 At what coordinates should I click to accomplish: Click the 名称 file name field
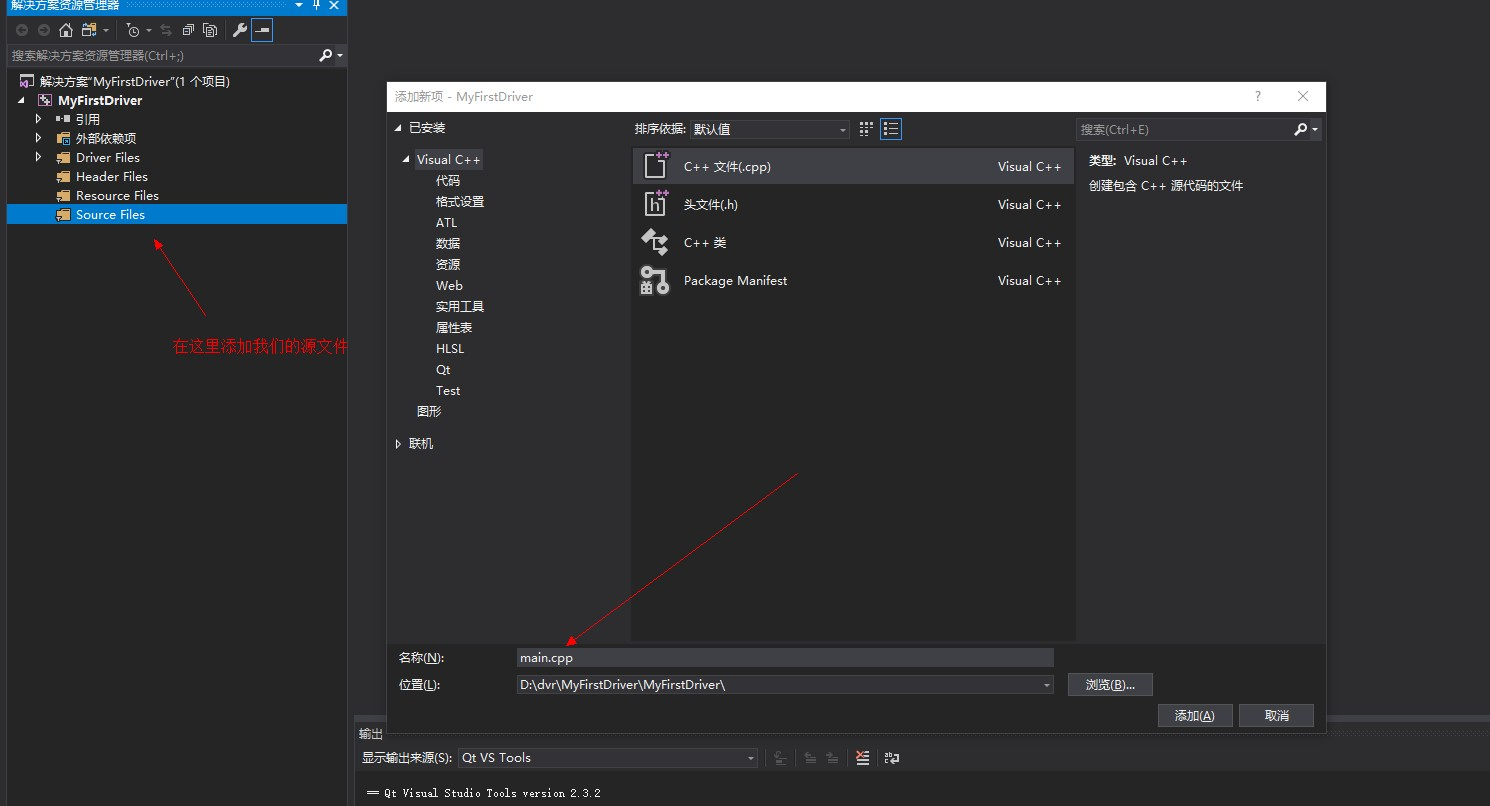785,657
